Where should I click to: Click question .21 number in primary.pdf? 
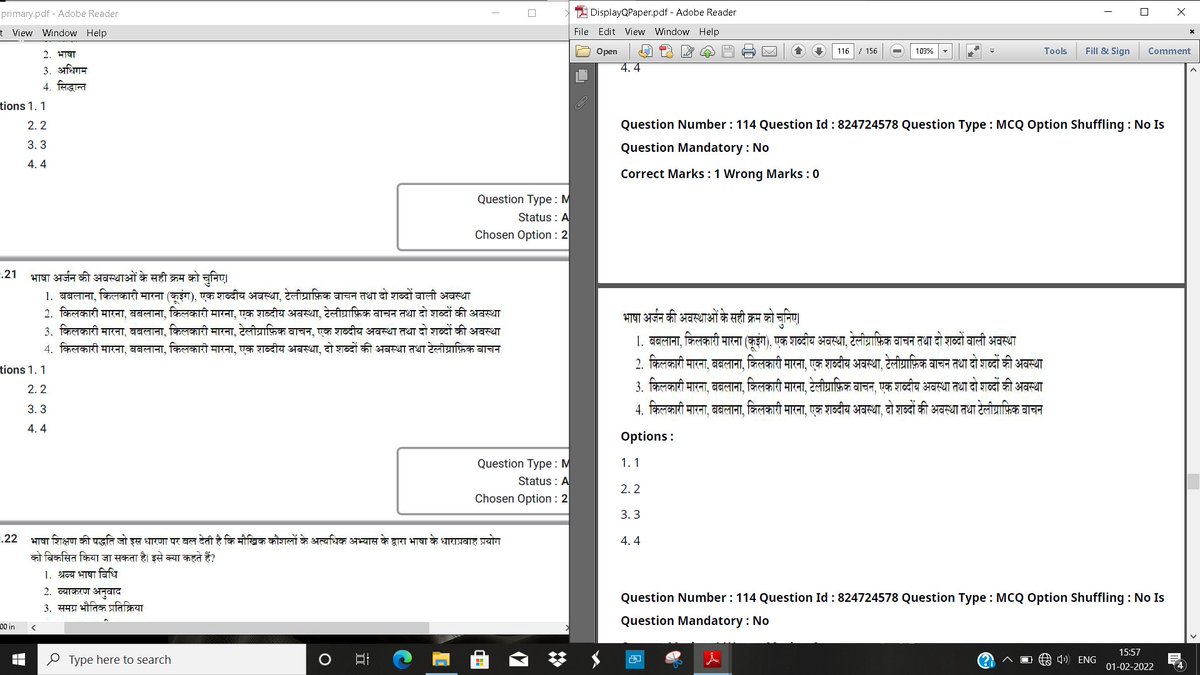[x=9, y=273]
